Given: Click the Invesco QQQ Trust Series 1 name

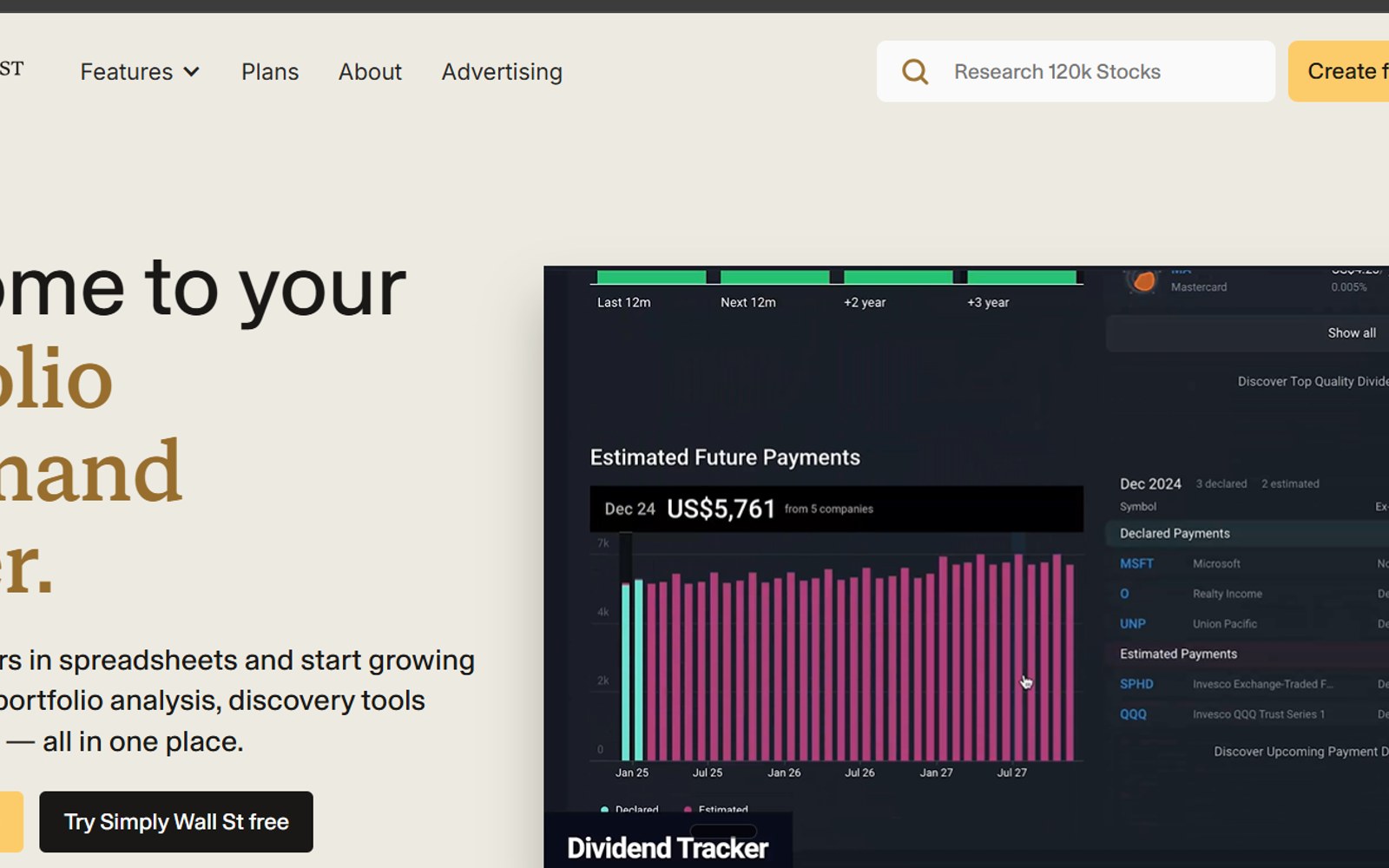Looking at the screenshot, I should [x=1259, y=714].
